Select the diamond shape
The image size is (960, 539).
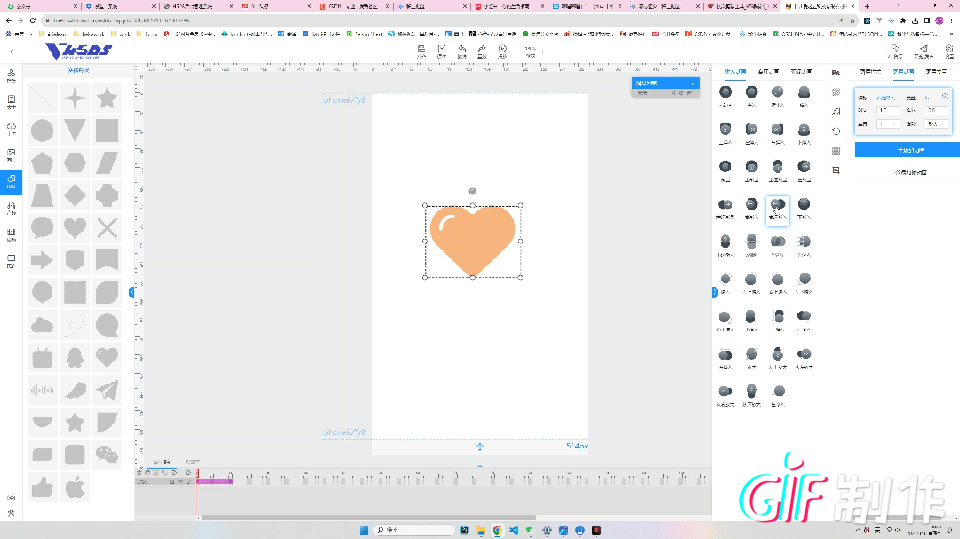[75, 195]
